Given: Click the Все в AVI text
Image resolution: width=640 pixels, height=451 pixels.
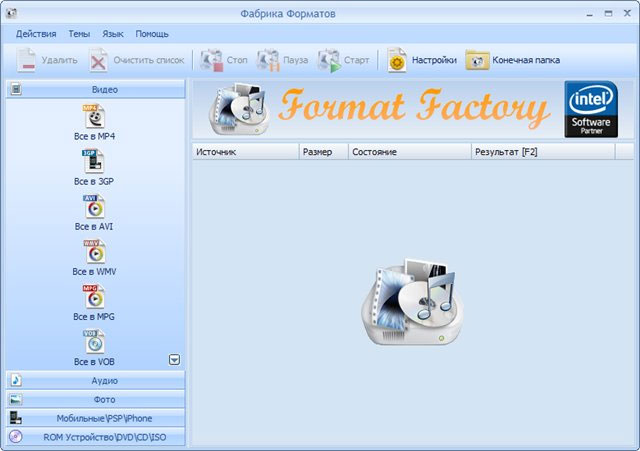Looking at the screenshot, I should click(94, 227).
